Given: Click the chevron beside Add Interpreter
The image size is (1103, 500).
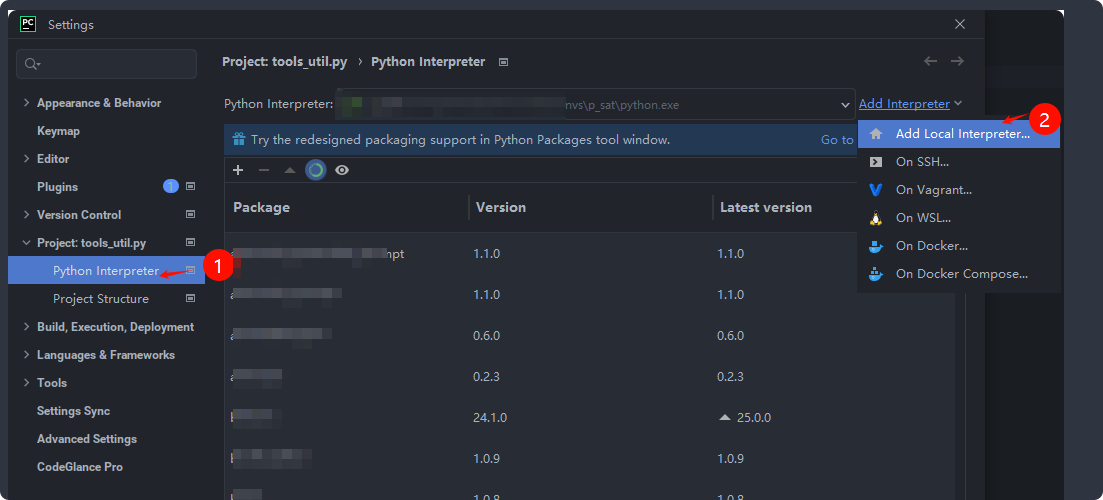Looking at the screenshot, I should [958, 103].
